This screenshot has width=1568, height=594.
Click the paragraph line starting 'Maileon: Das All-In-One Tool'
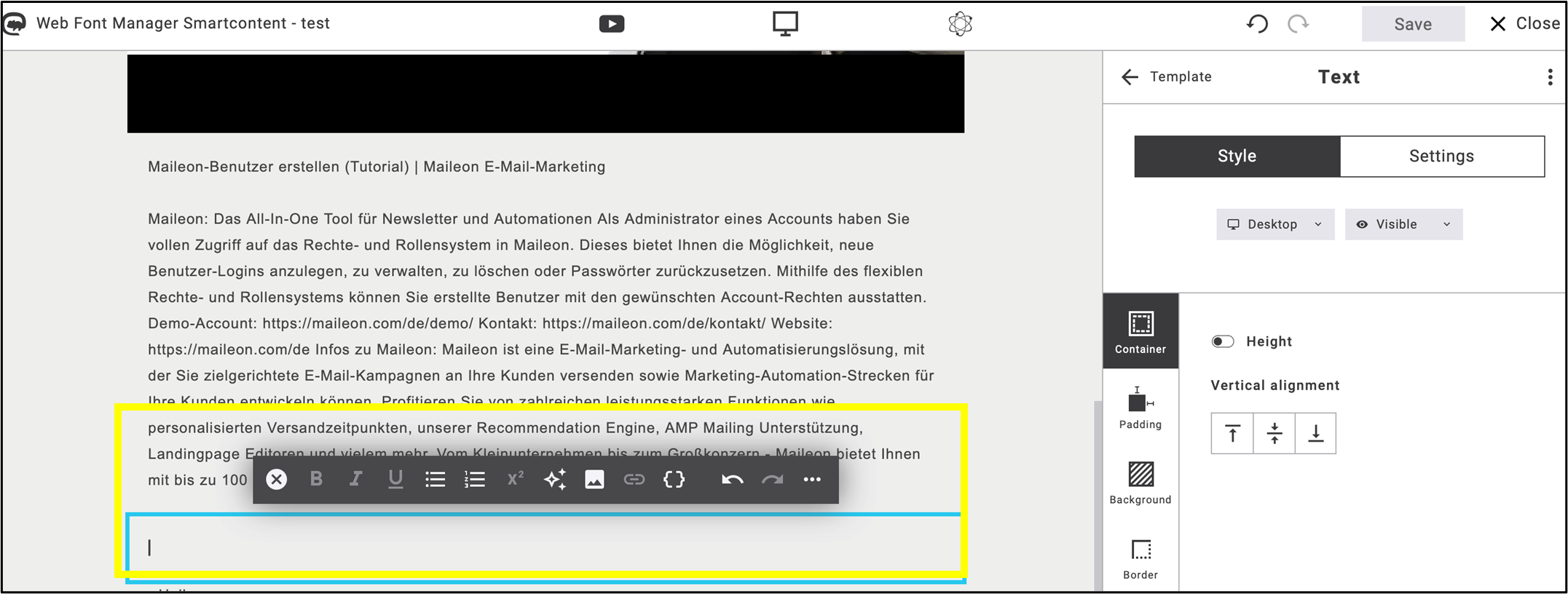pyautogui.click(x=529, y=219)
